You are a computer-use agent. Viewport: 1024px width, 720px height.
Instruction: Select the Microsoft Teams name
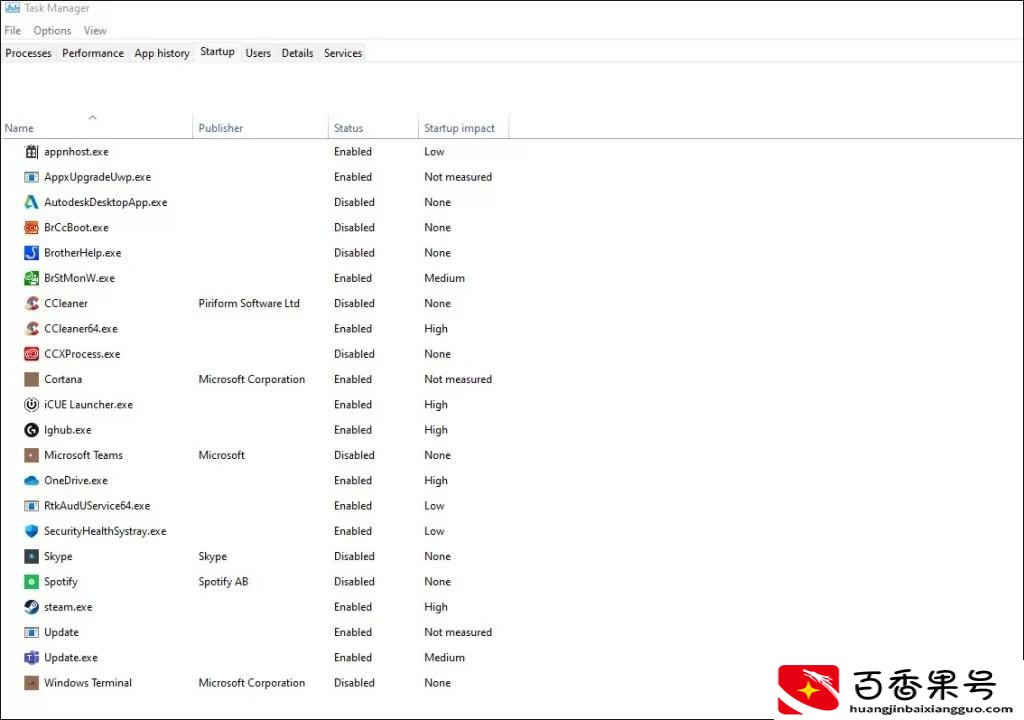click(x=83, y=455)
